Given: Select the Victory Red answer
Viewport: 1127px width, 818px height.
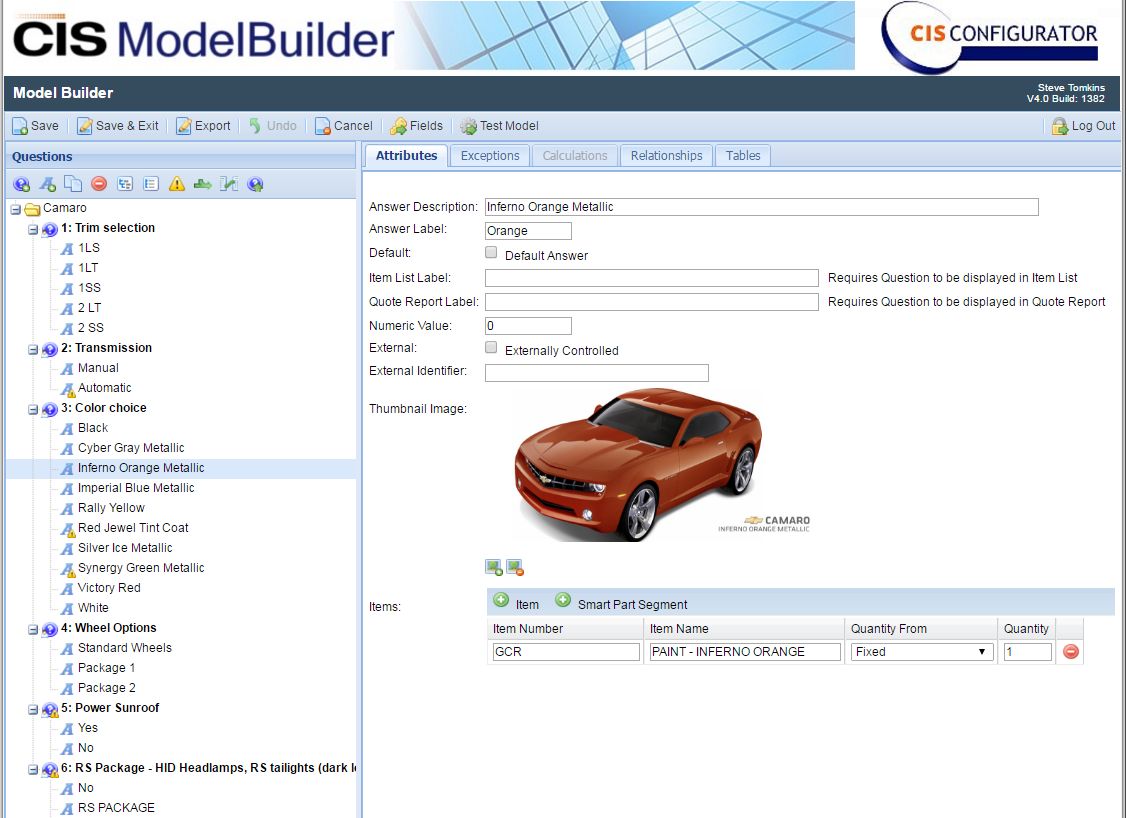Looking at the screenshot, I should pos(109,588).
